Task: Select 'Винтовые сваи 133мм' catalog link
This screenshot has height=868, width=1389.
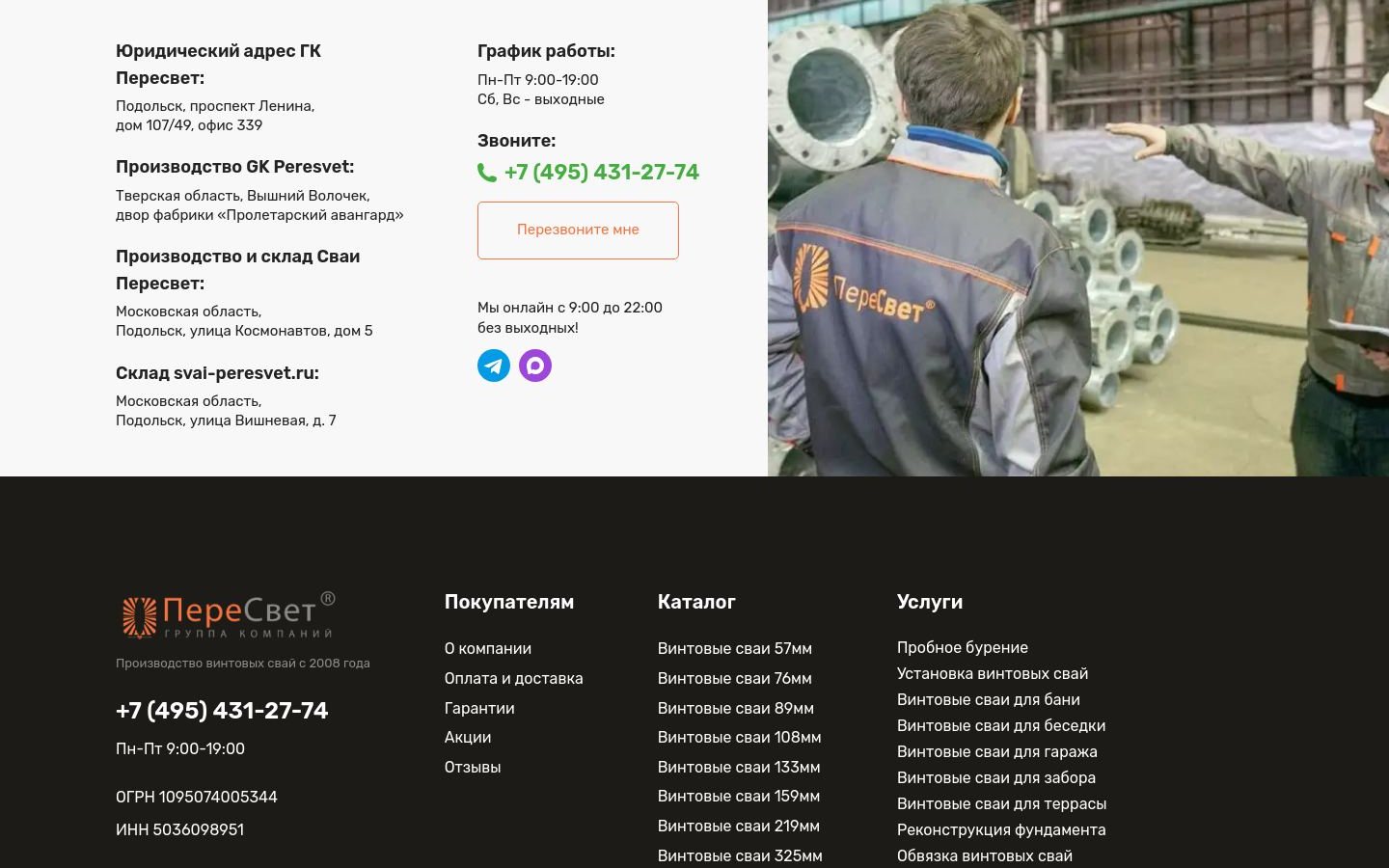Action: [x=739, y=768]
